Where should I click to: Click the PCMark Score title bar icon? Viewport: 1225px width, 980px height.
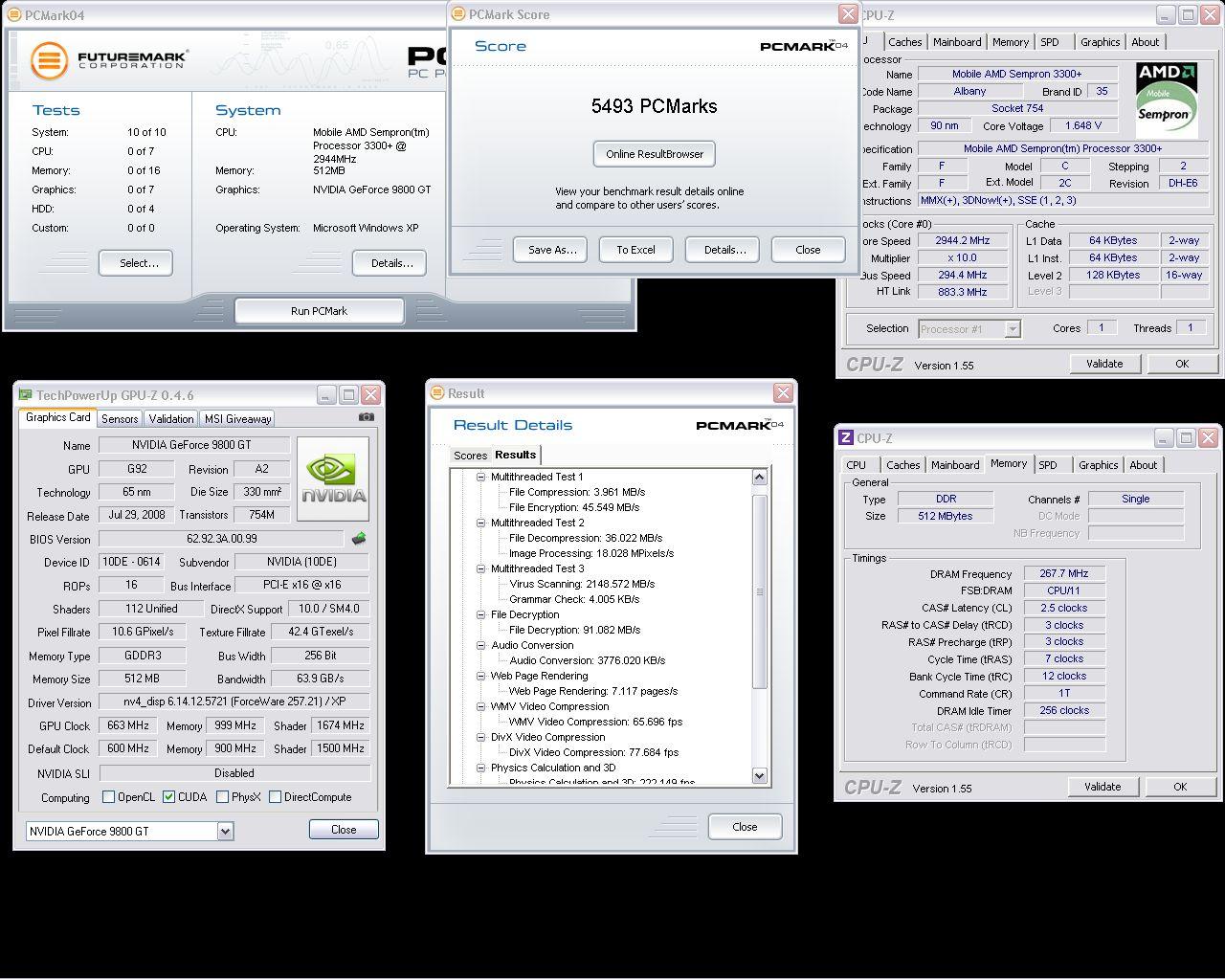point(458,14)
